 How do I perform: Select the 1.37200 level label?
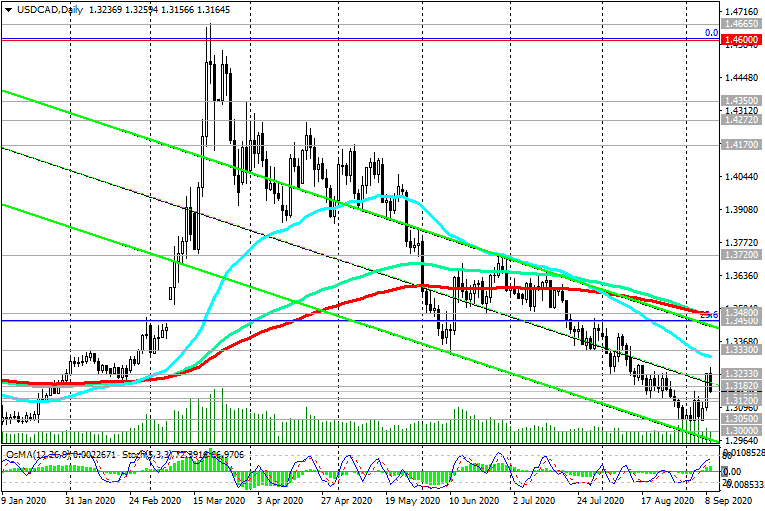[741, 255]
